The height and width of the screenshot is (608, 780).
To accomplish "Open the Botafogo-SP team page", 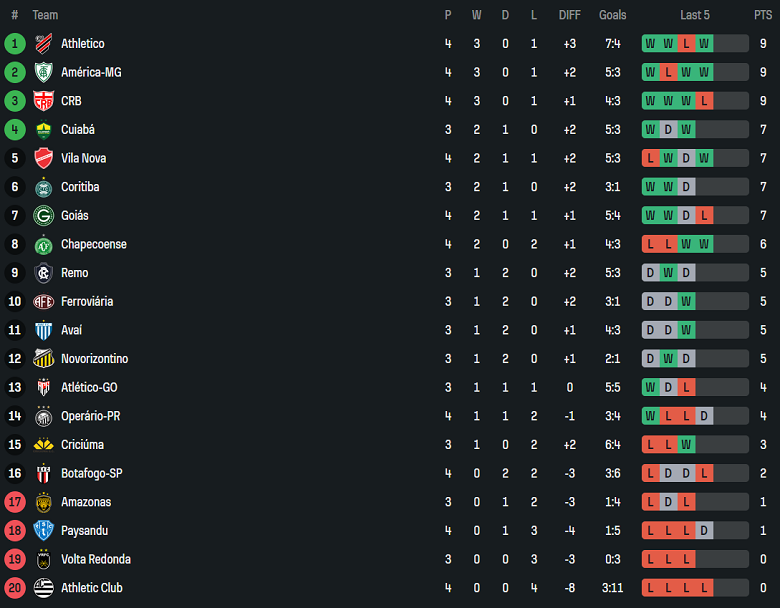I will click(x=91, y=474).
